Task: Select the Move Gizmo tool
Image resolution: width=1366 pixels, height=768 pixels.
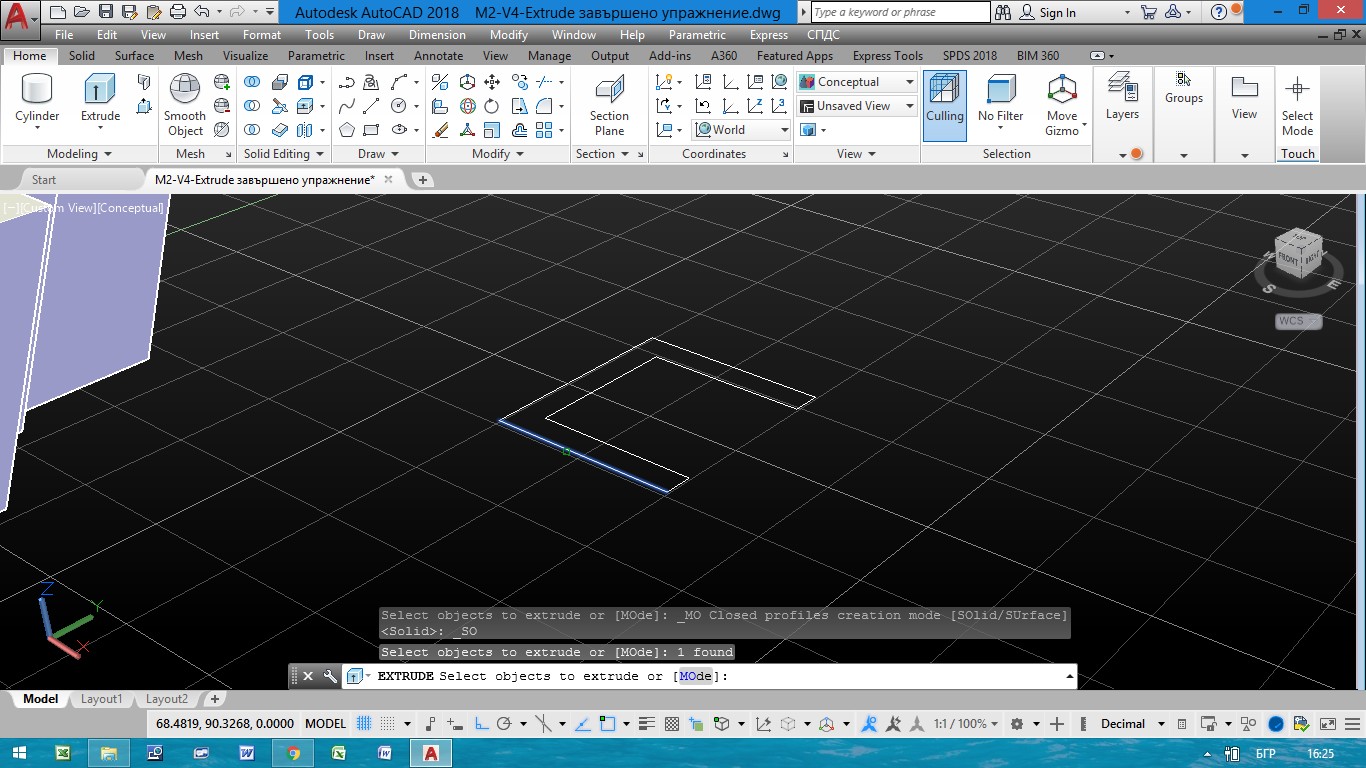Action: point(1062,105)
